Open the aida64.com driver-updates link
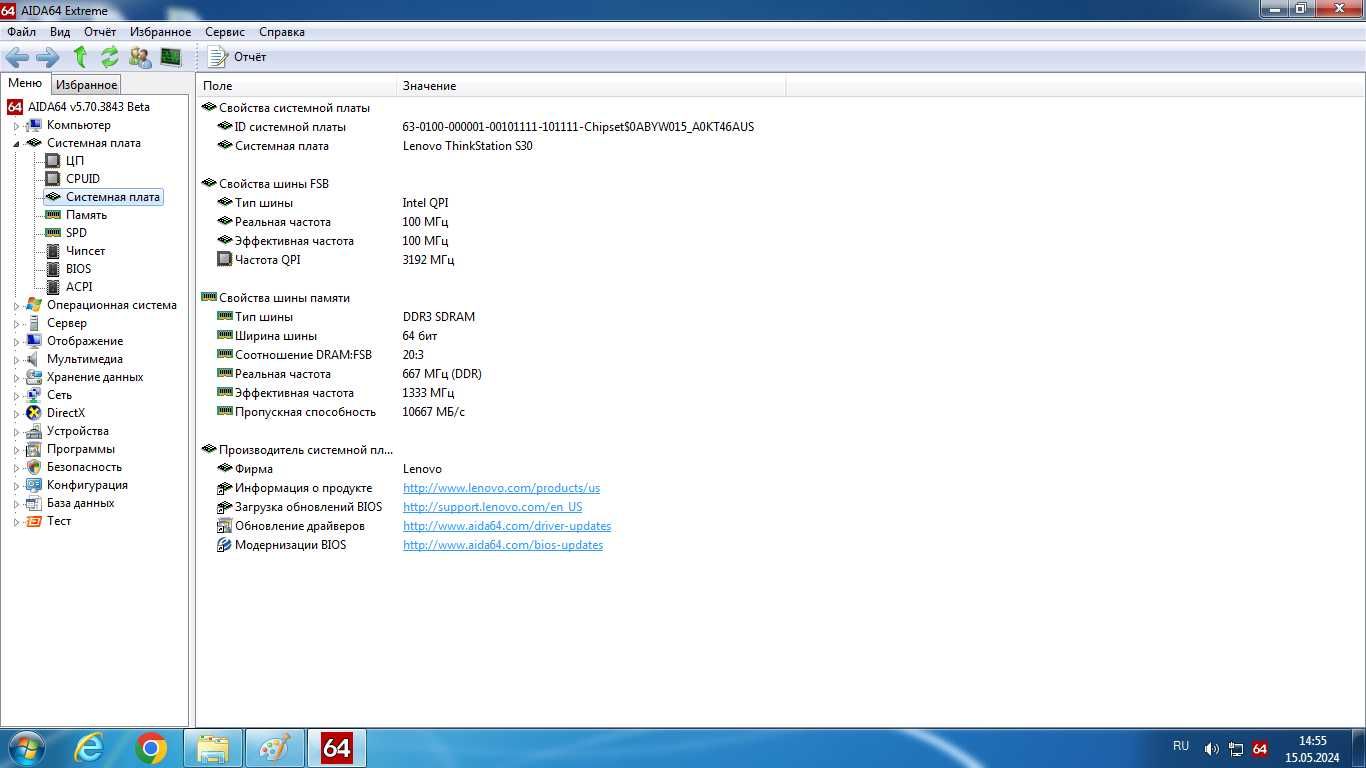The image size is (1366, 768). pos(507,526)
